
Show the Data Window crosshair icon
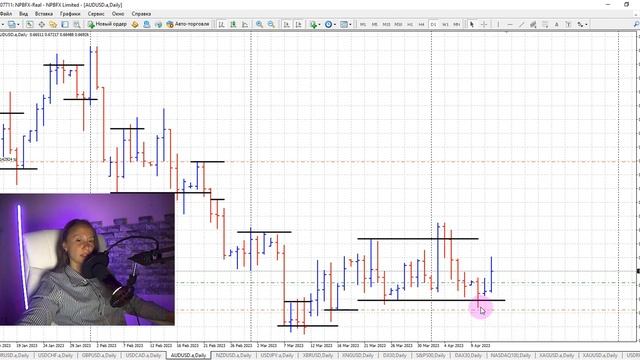pyautogui.click(x=41, y=24)
